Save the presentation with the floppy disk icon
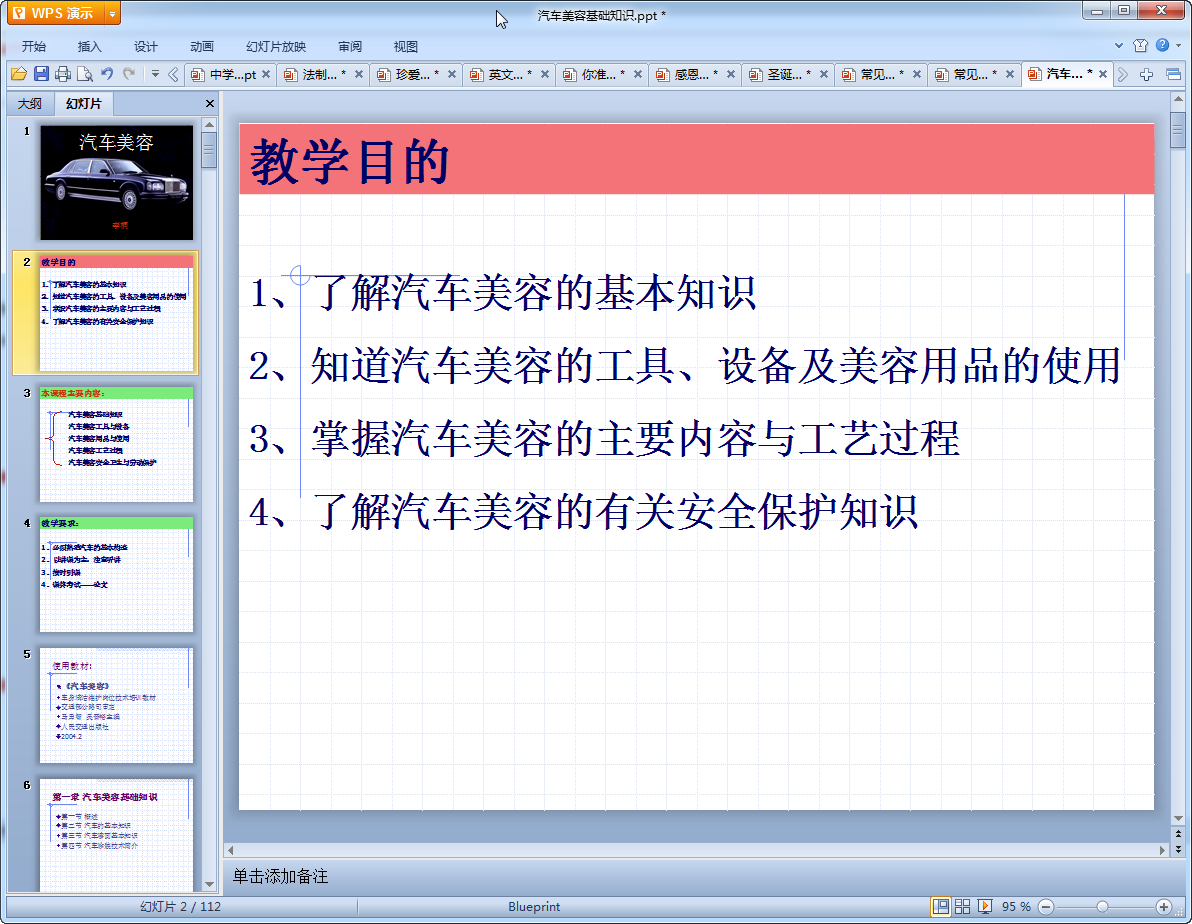Viewport: 1192px width, 924px height. click(41, 74)
